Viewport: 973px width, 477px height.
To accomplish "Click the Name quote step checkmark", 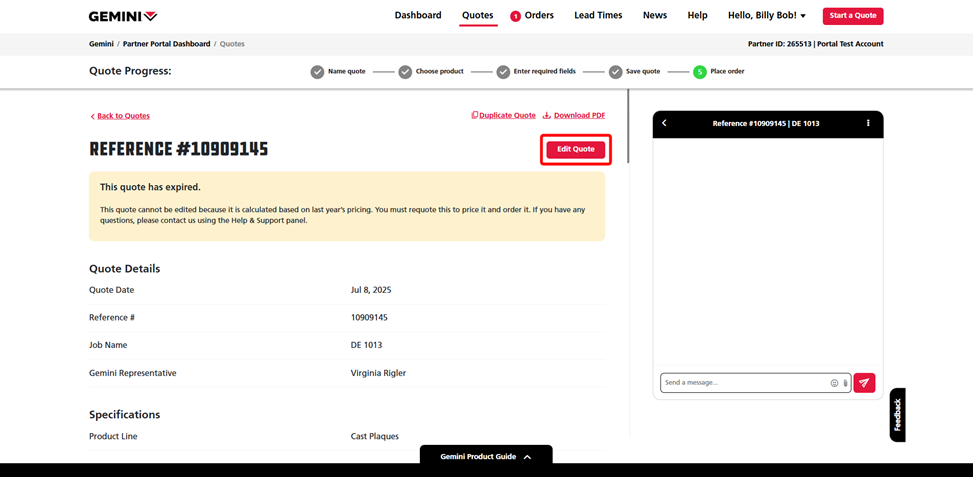I will (317, 72).
